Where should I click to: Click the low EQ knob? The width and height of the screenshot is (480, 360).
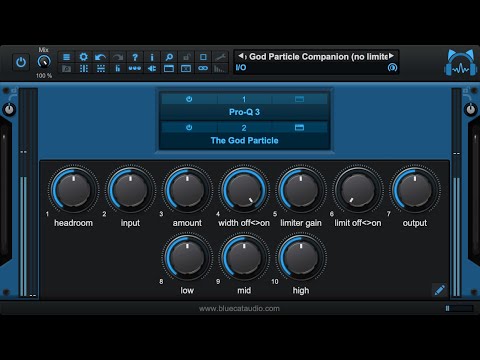187,258
